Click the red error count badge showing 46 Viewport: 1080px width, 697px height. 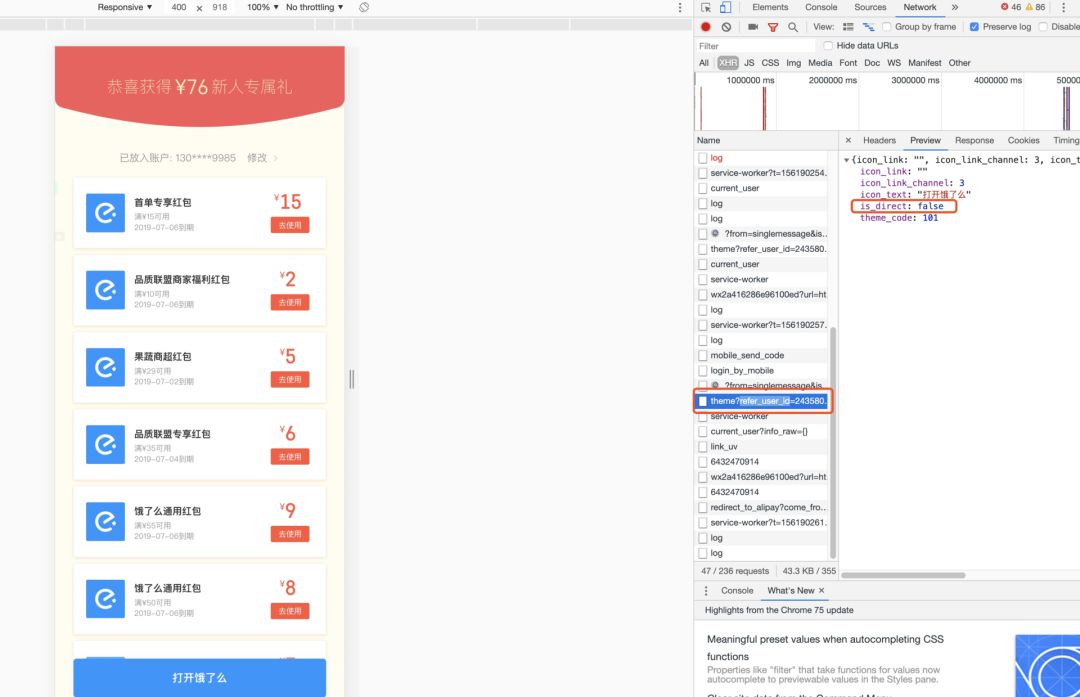pos(1011,7)
